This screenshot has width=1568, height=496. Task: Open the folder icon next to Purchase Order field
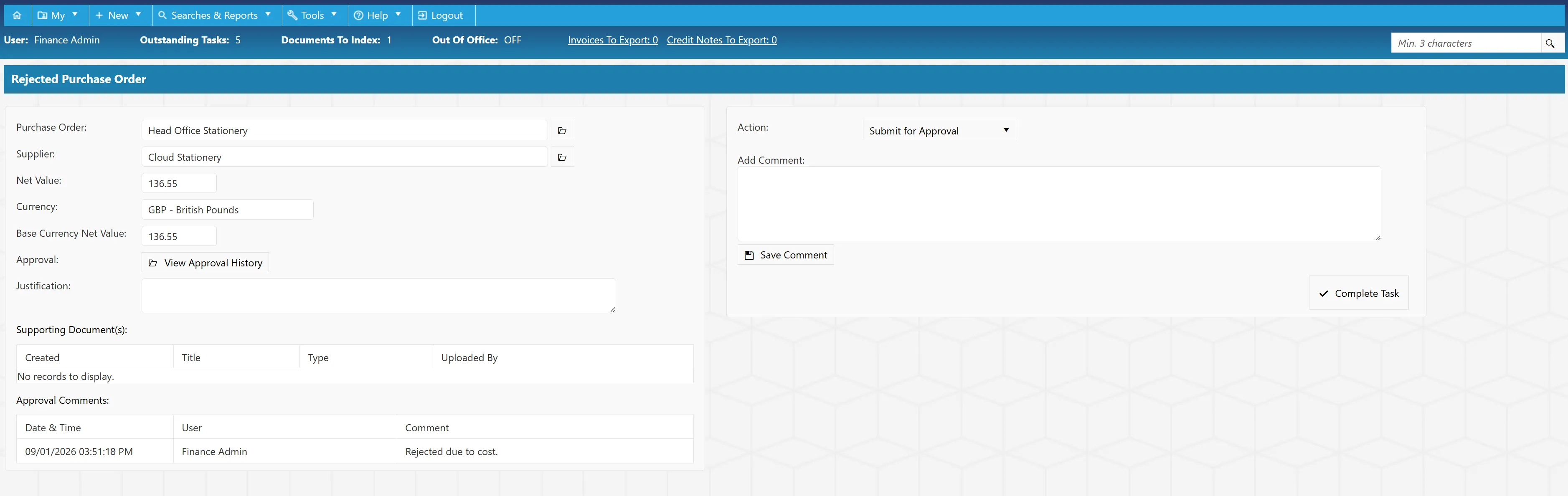point(562,130)
